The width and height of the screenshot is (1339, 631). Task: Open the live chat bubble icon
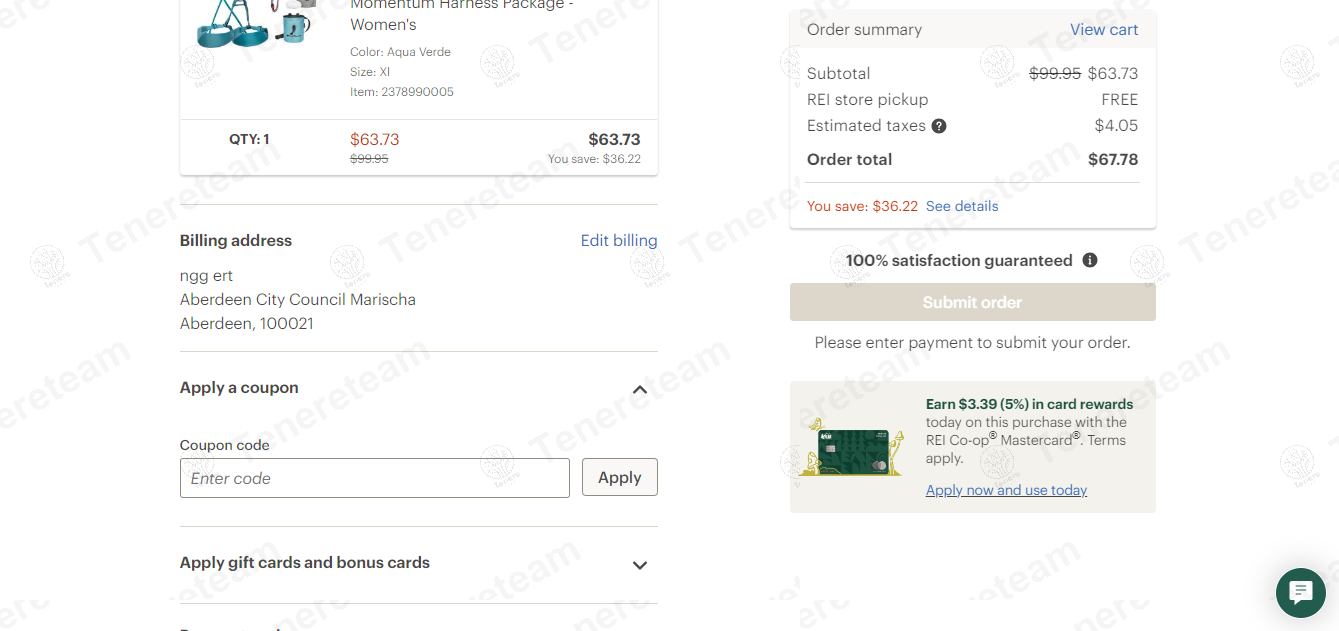[x=1300, y=592]
